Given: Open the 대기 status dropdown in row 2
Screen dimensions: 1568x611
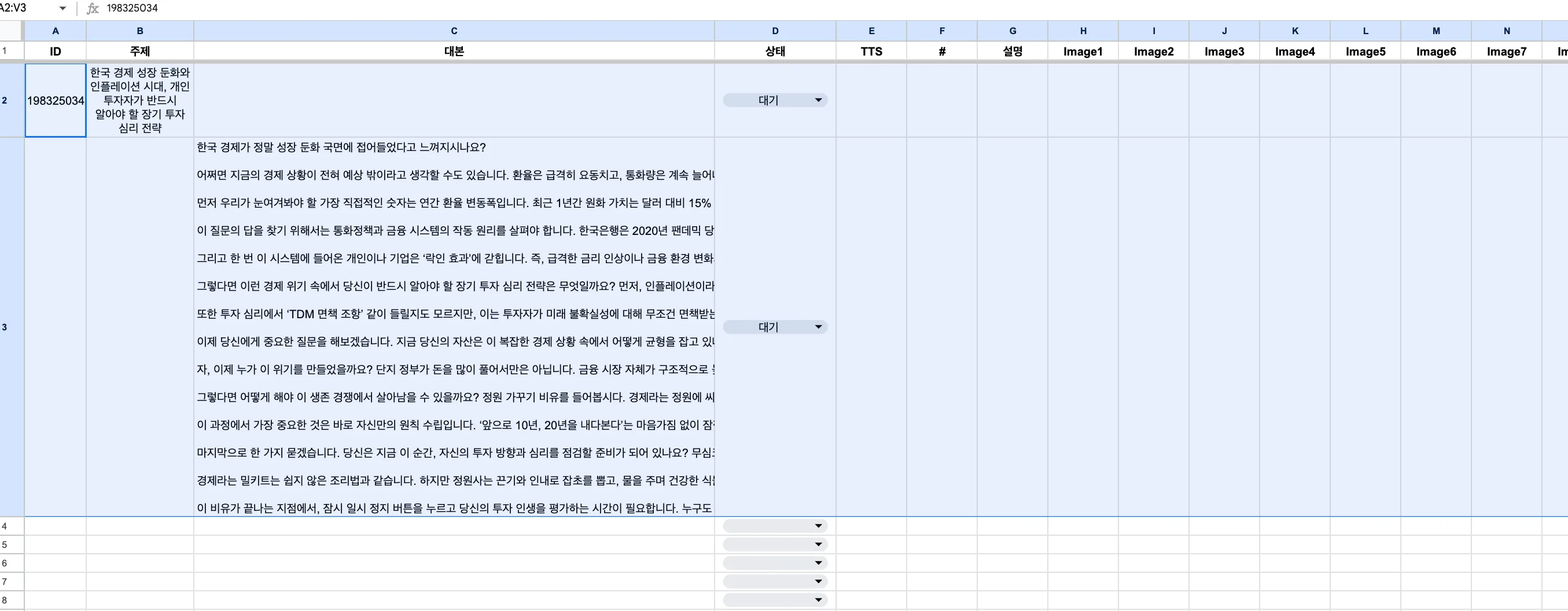Looking at the screenshot, I should 819,100.
